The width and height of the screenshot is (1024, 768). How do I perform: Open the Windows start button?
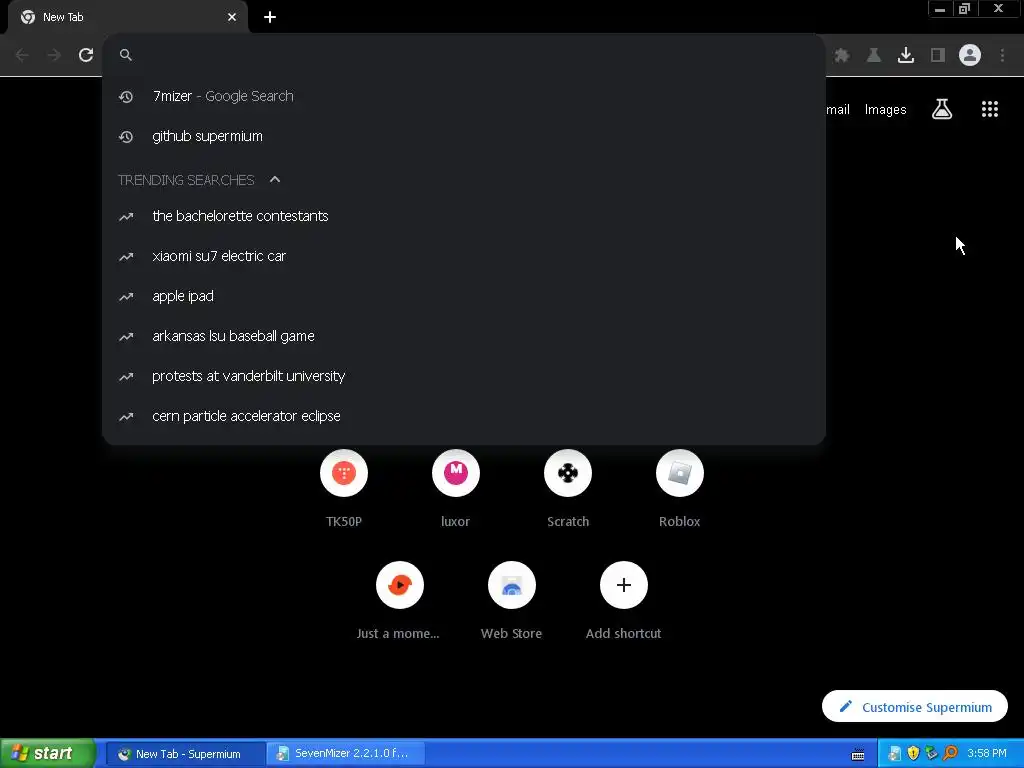[x=47, y=753]
